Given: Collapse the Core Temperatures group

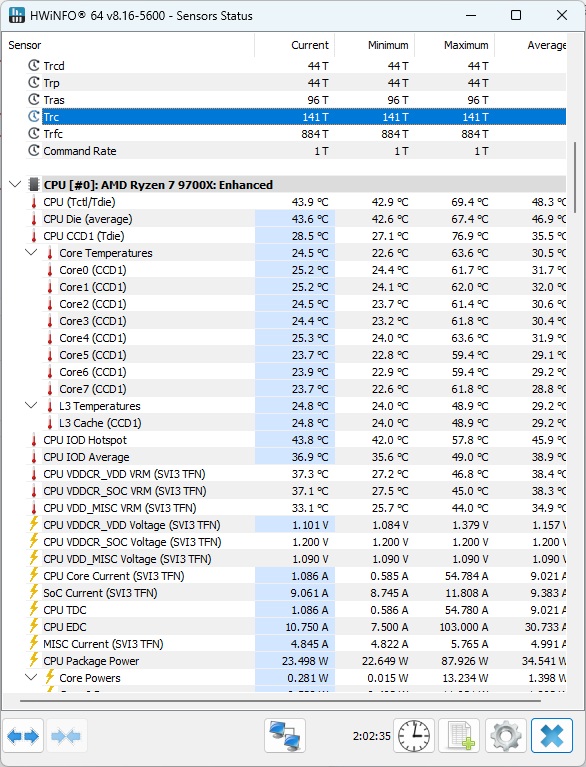Looking at the screenshot, I should coord(31,252).
